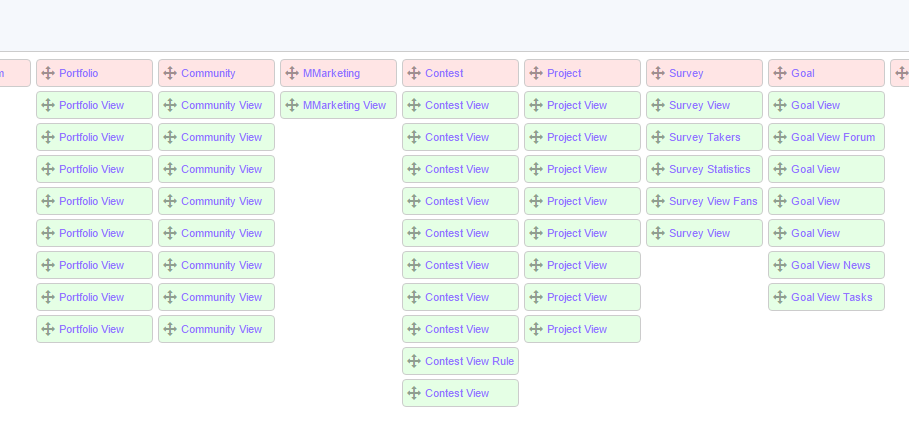This screenshot has height=424, width=909.
Task: Click the drag icon on Goal View Forum
Action: [780, 137]
